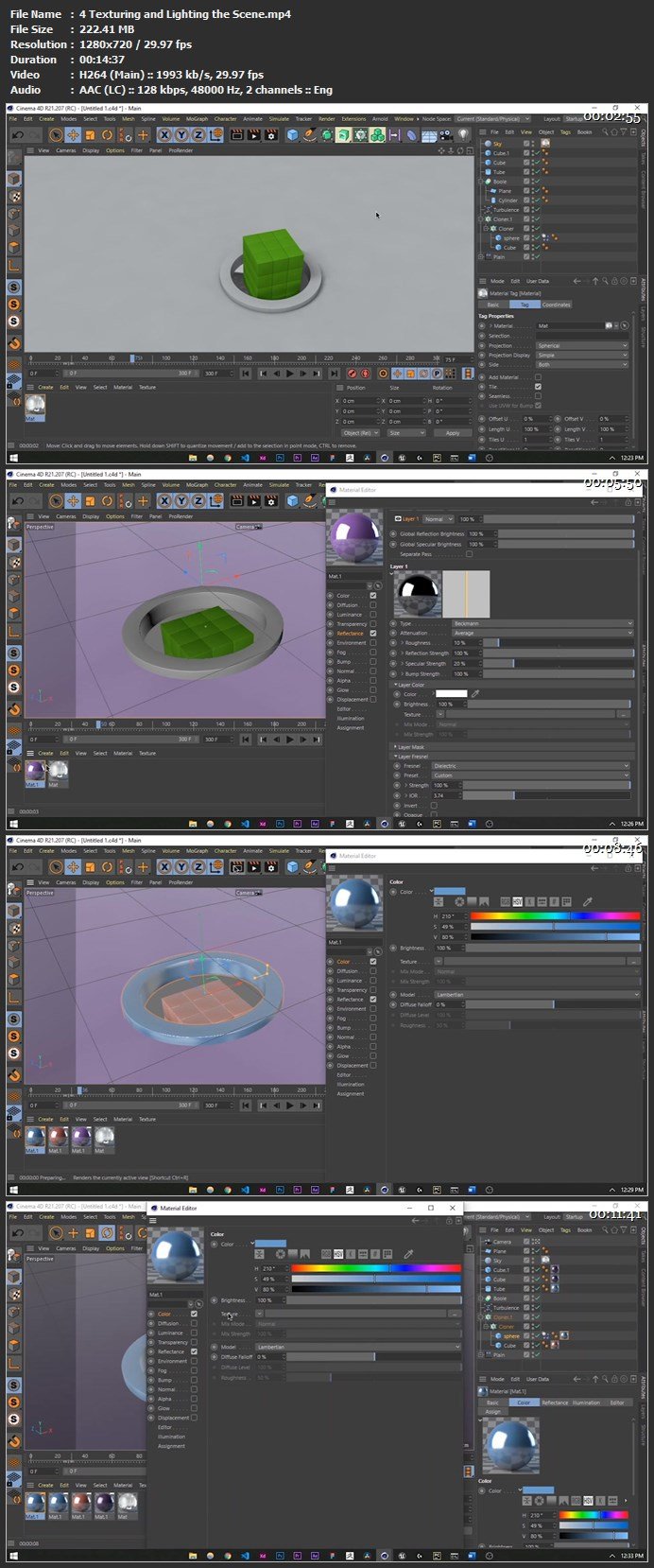Enable Transparency channel checkbox in 00:05:50 frame
The image size is (654, 1568).
pyautogui.click(x=373, y=624)
